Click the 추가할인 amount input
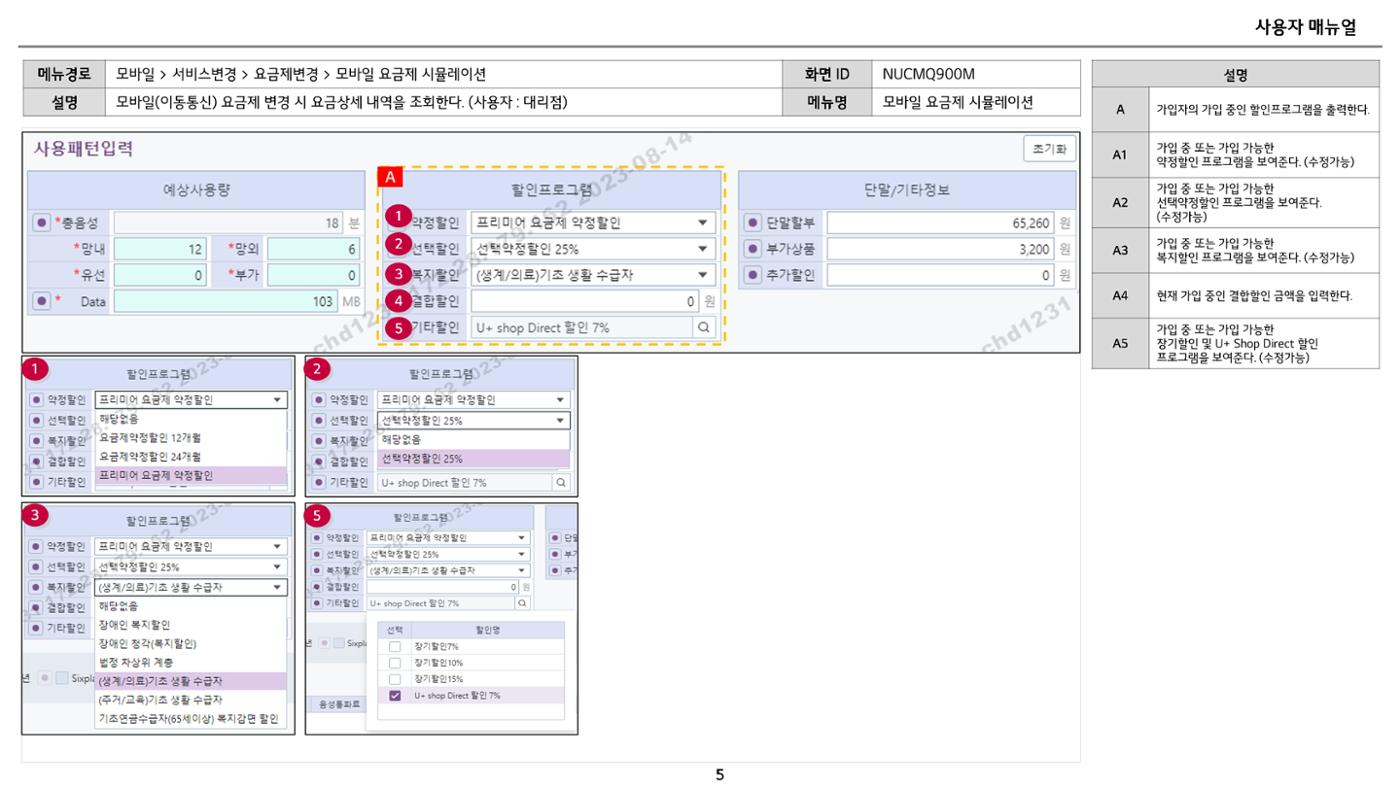The width and height of the screenshot is (1400, 788). 940,275
